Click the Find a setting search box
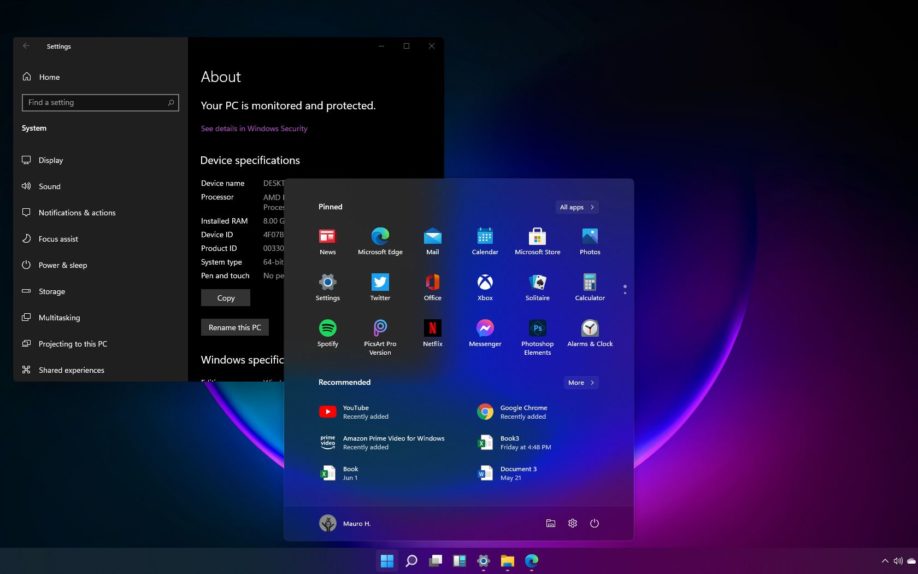The height and width of the screenshot is (574, 918). (x=100, y=102)
